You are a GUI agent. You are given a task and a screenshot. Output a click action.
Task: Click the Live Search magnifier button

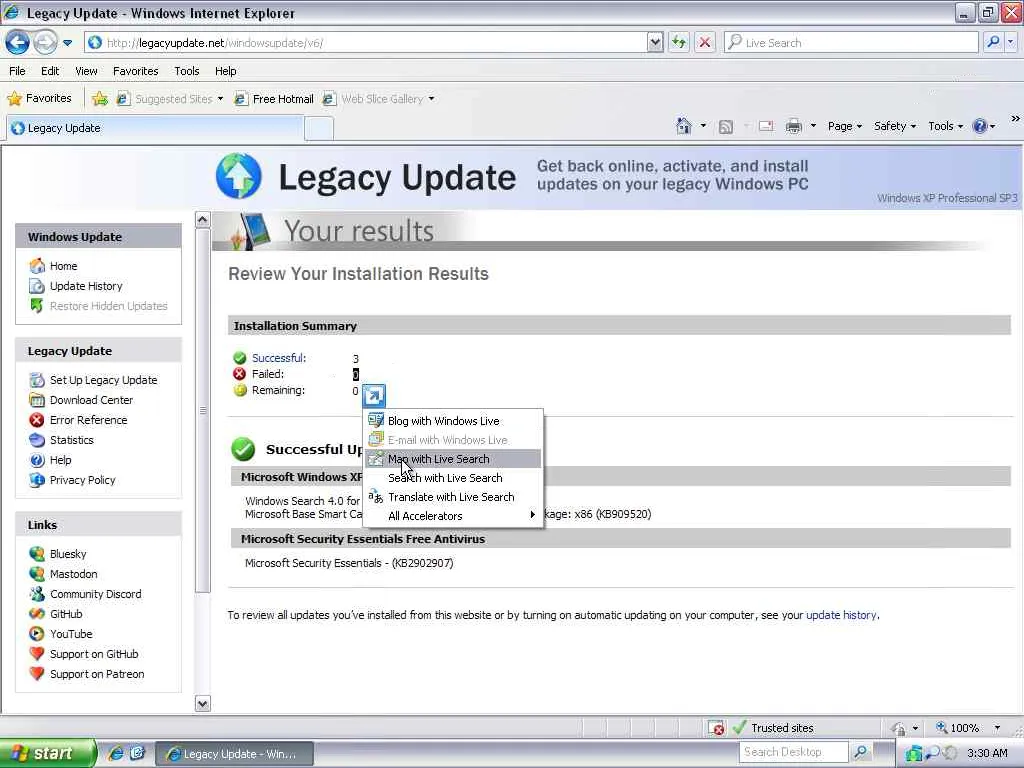993,42
